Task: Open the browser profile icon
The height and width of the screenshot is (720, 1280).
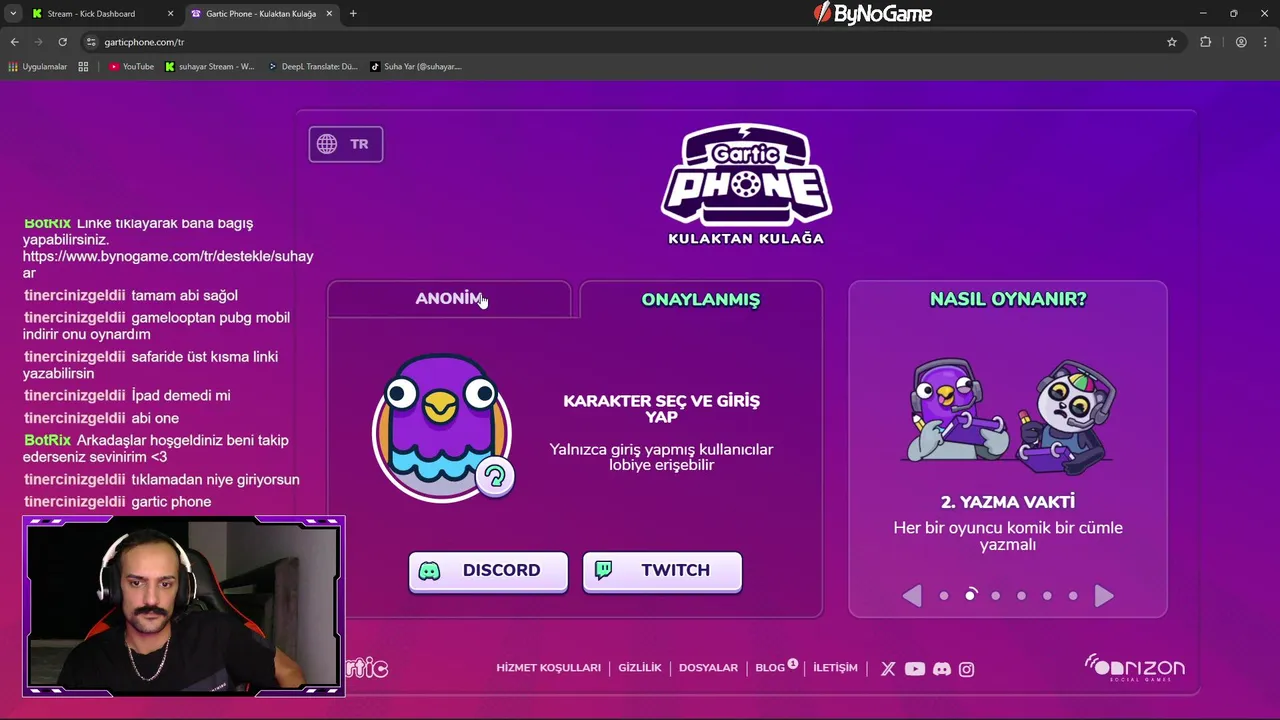Action: coord(1241,42)
